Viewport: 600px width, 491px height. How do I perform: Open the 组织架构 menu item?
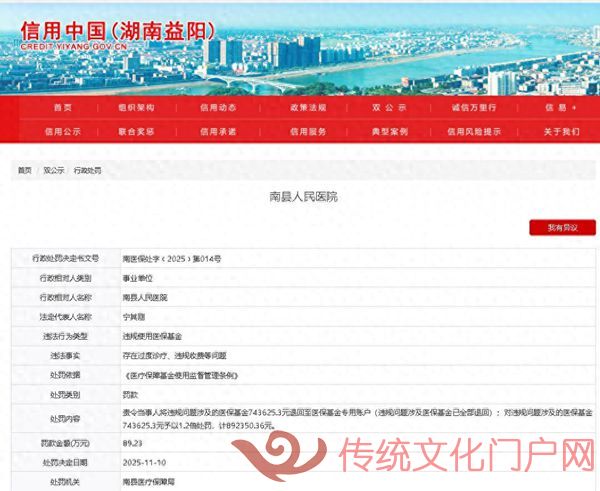pyautogui.click(x=136, y=108)
